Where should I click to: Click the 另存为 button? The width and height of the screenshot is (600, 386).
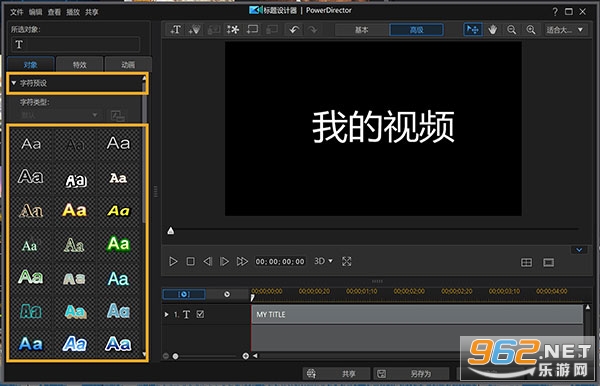pyautogui.click(x=412, y=373)
